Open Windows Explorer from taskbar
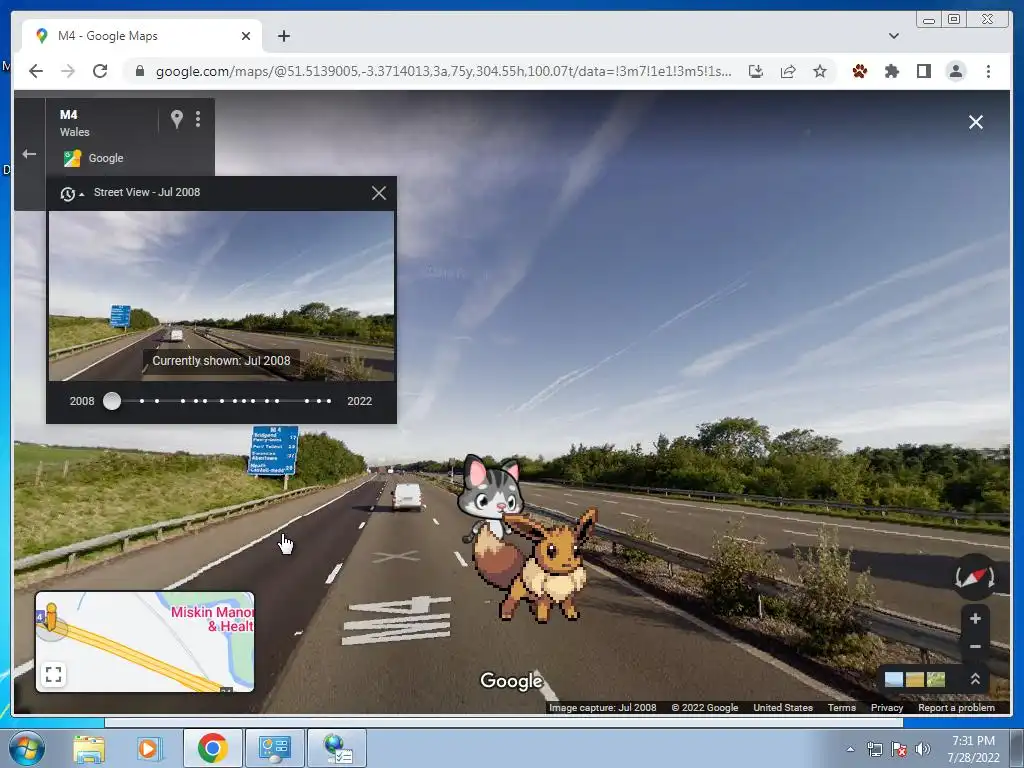The width and height of the screenshot is (1024, 768). [88, 748]
